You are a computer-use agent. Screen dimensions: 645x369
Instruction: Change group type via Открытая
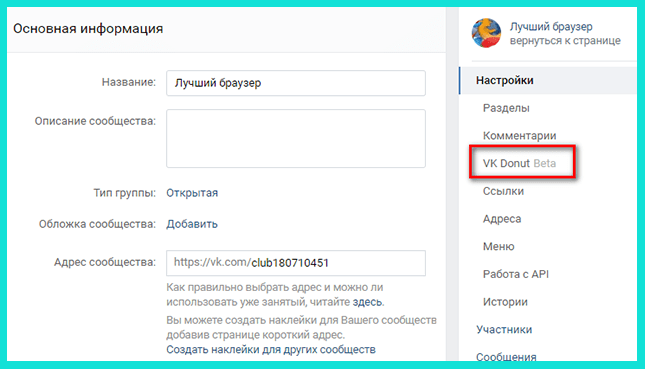[x=192, y=193]
